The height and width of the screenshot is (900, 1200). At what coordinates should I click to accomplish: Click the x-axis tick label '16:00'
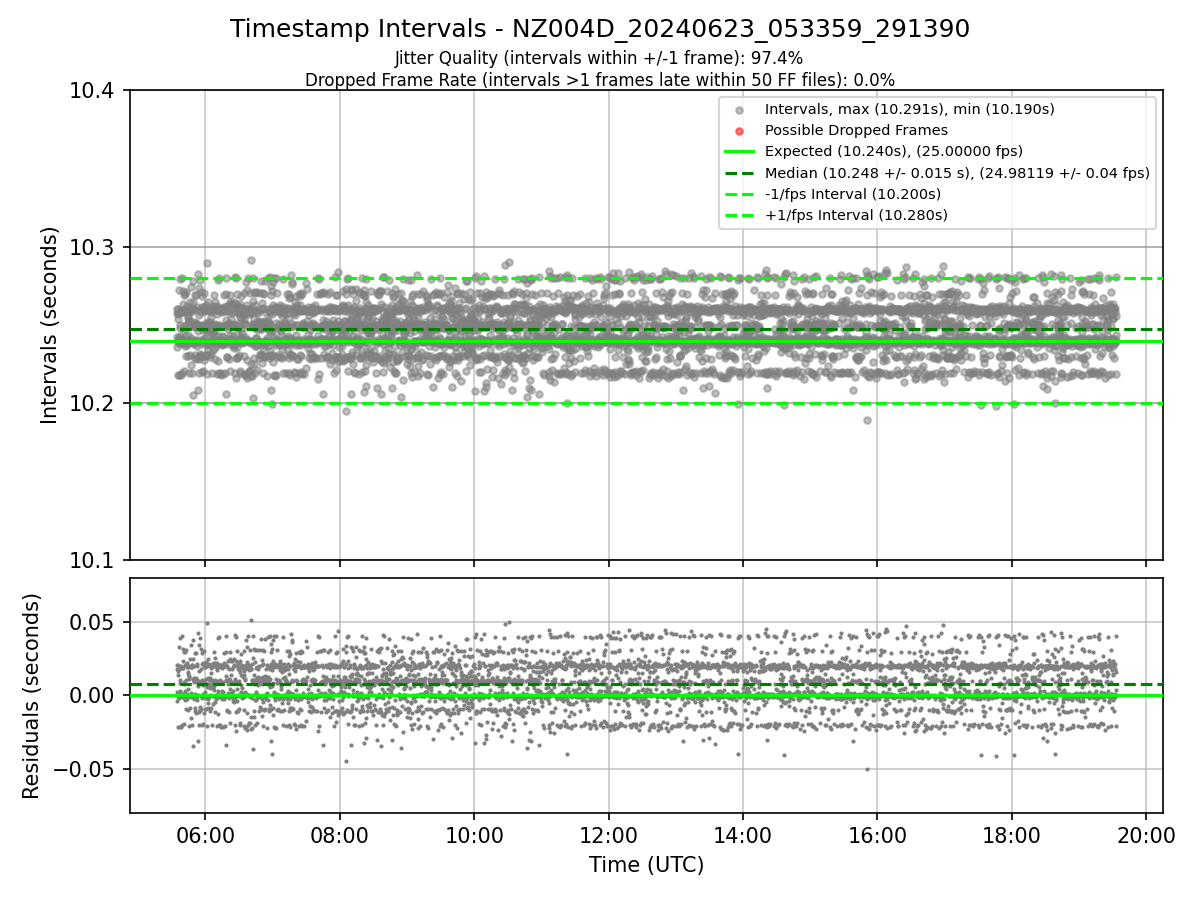[x=877, y=835]
